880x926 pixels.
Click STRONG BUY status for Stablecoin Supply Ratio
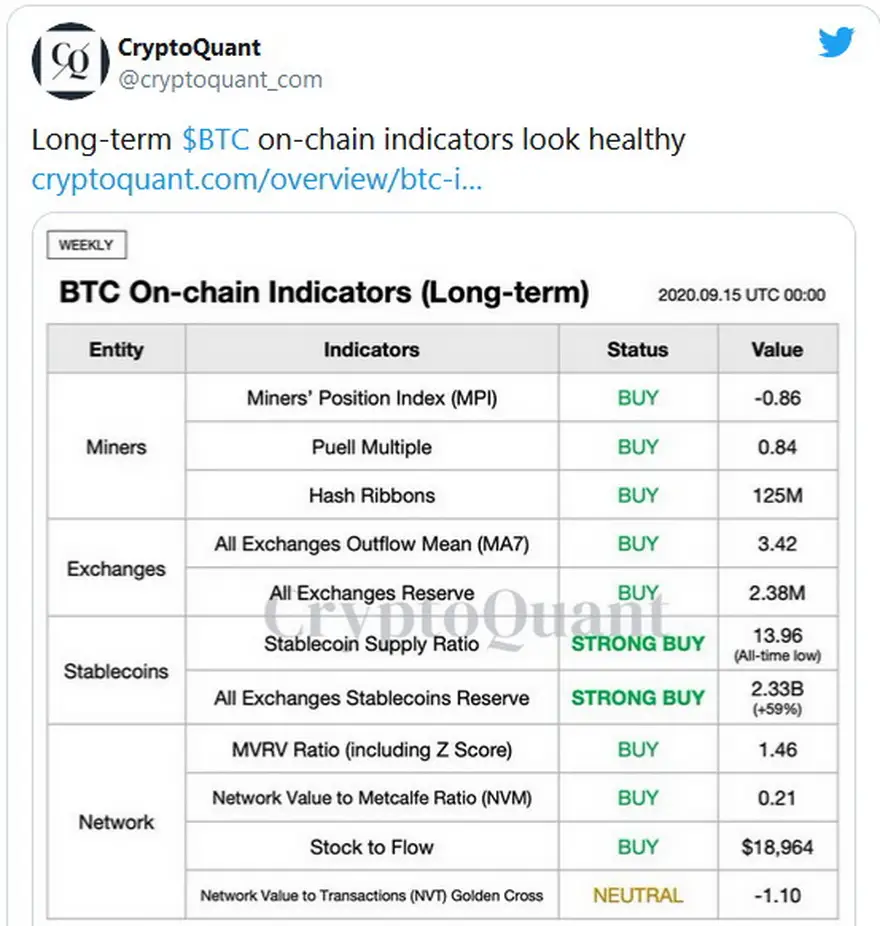638,643
